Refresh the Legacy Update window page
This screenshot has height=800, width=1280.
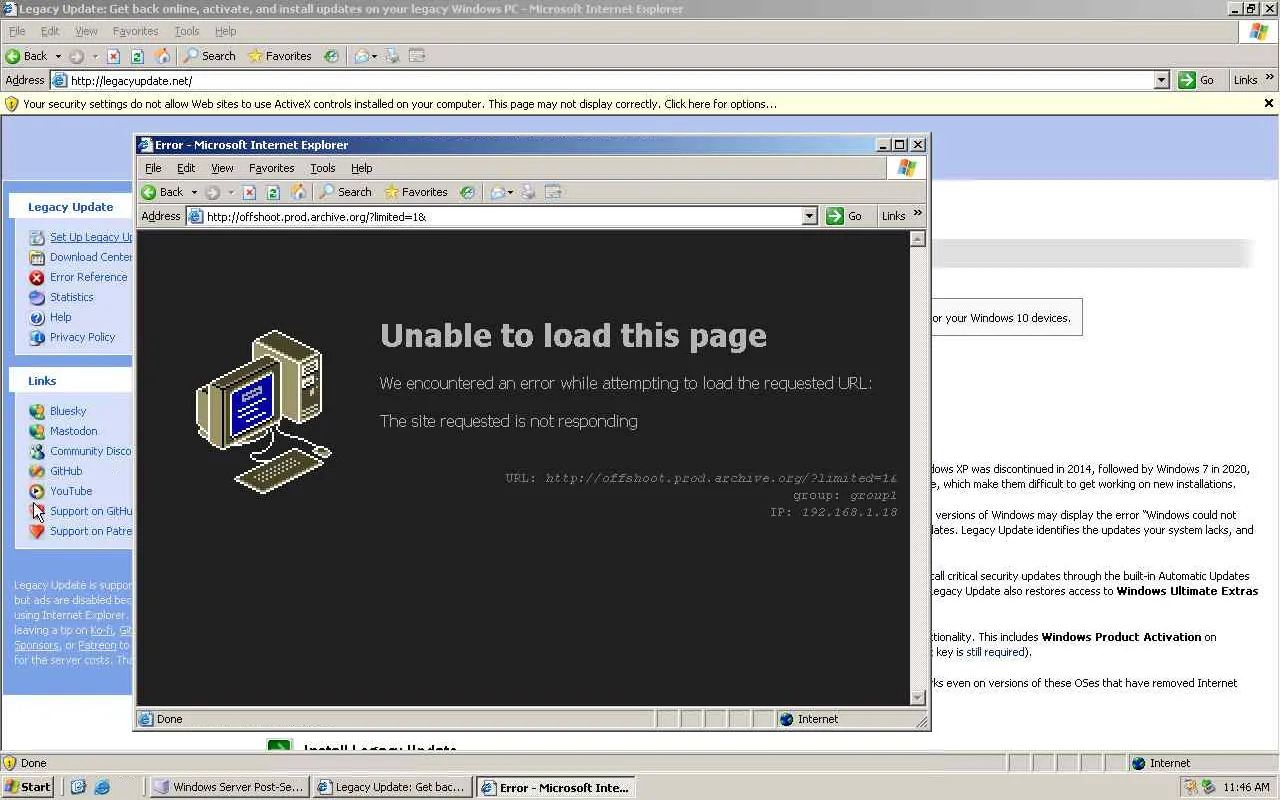coord(137,56)
